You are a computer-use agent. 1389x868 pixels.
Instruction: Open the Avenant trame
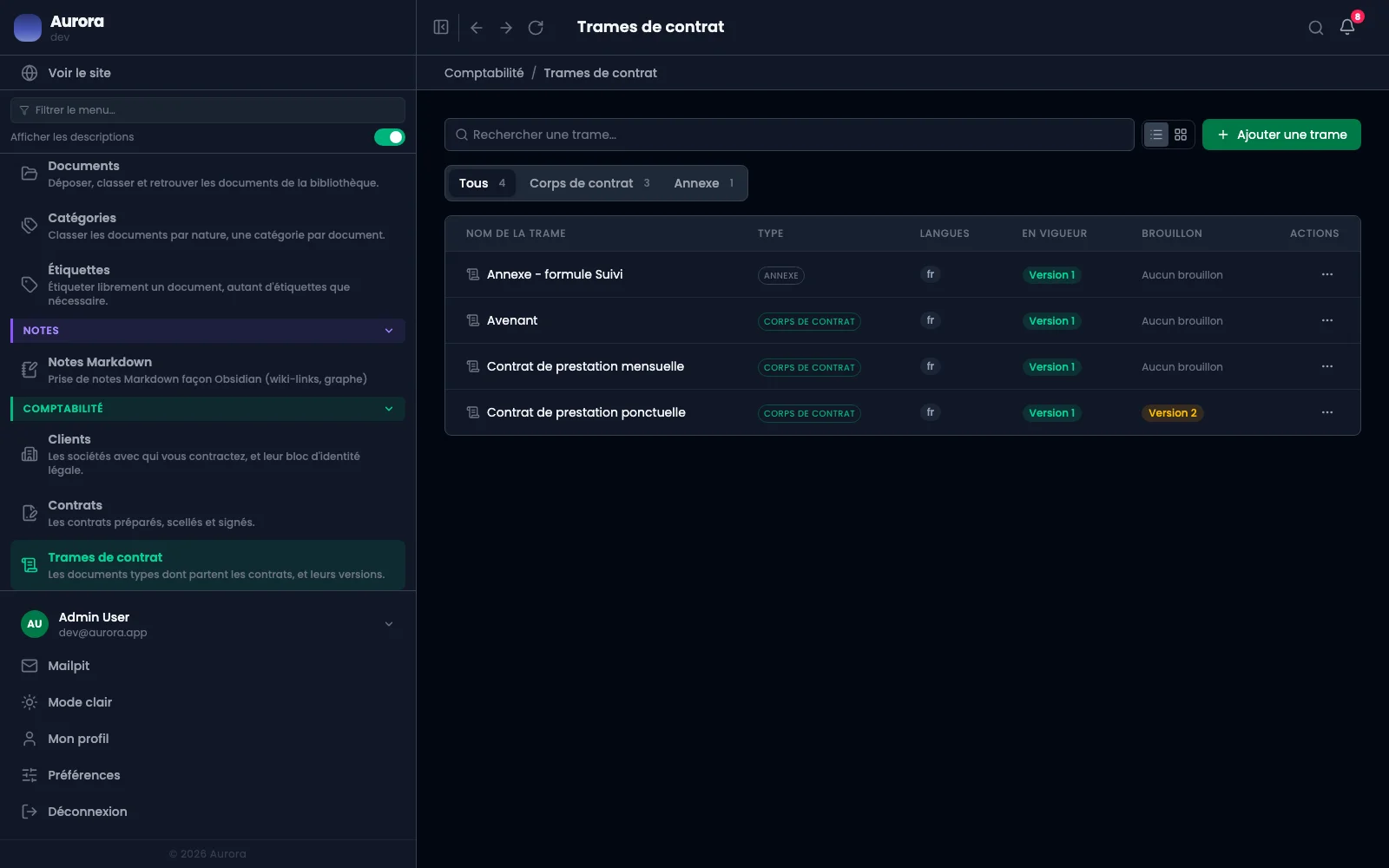[512, 320]
